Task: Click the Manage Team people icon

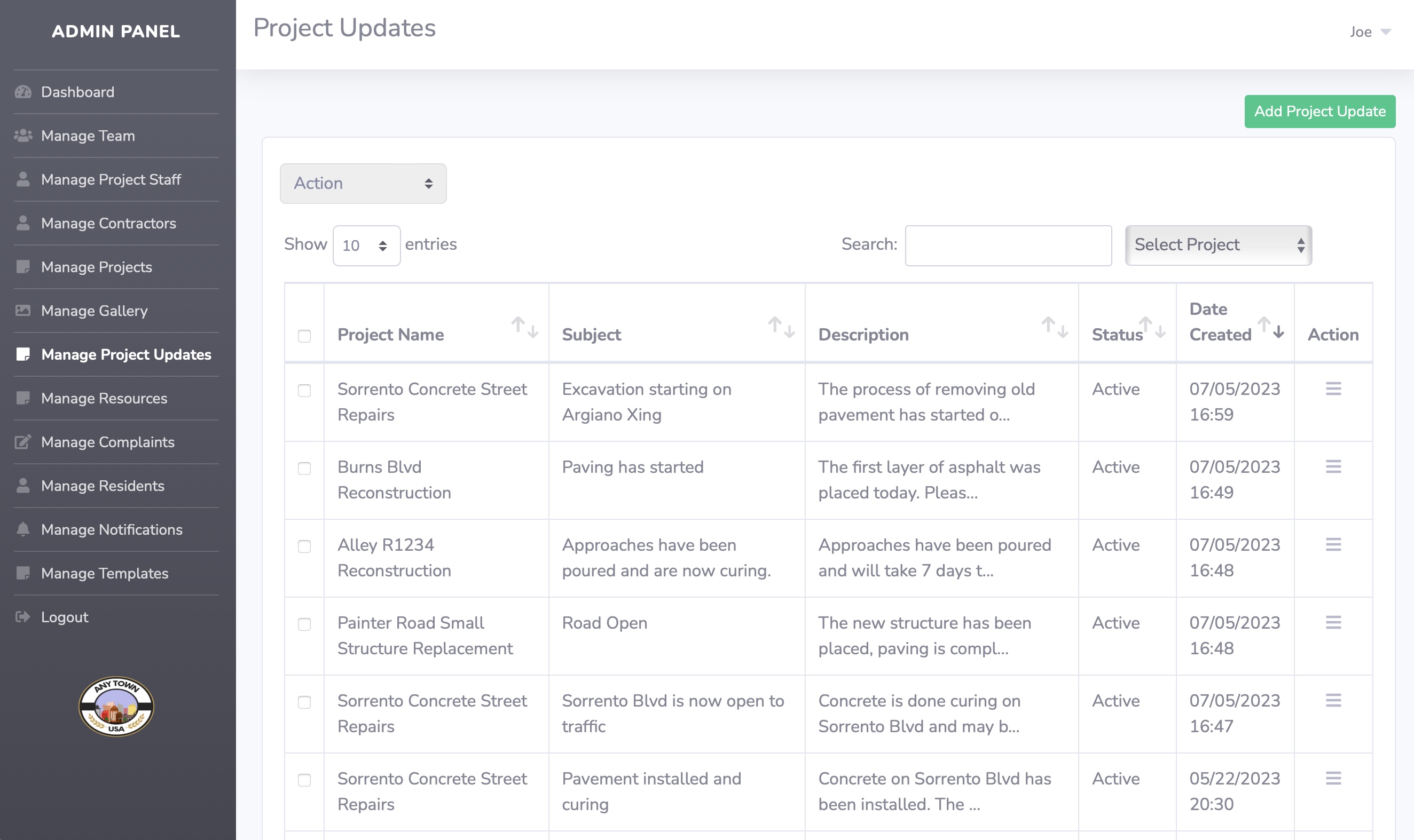Action: [x=23, y=136]
